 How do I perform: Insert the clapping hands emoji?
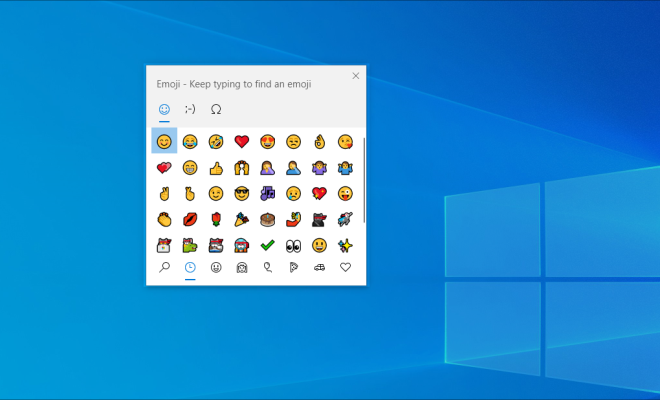coord(164,219)
